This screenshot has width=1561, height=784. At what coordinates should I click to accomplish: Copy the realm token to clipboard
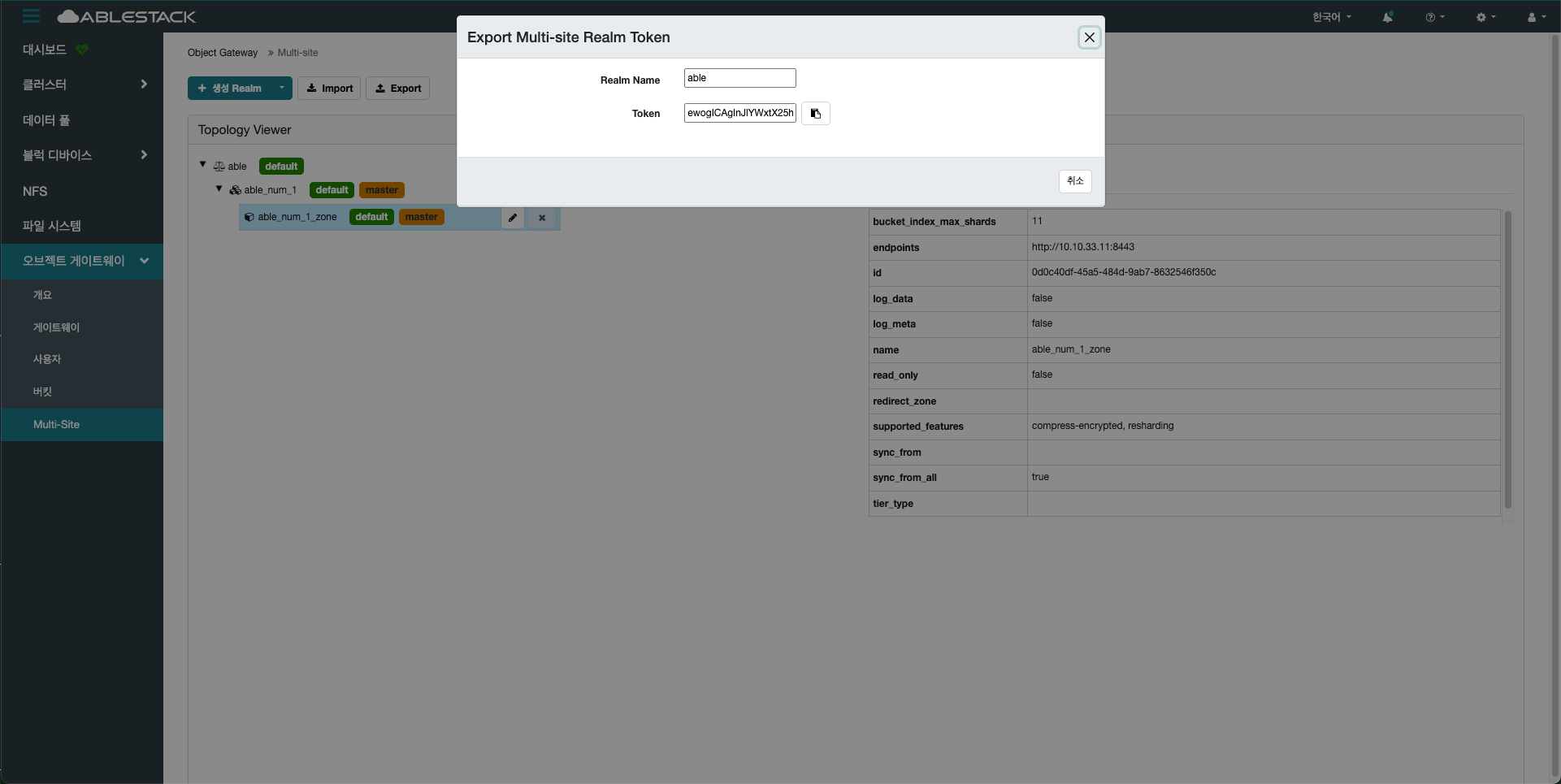(x=816, y=114)
